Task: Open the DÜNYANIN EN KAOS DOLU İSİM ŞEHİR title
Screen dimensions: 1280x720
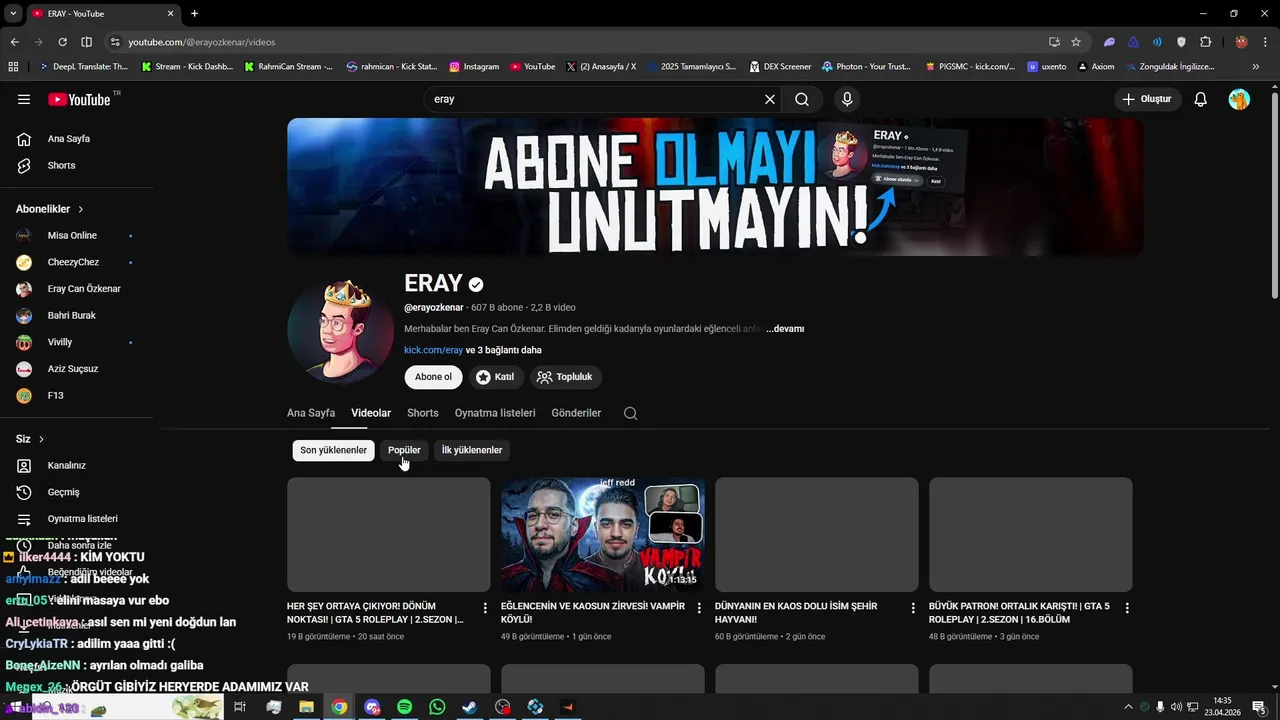Action: click(x=796, y=613)
